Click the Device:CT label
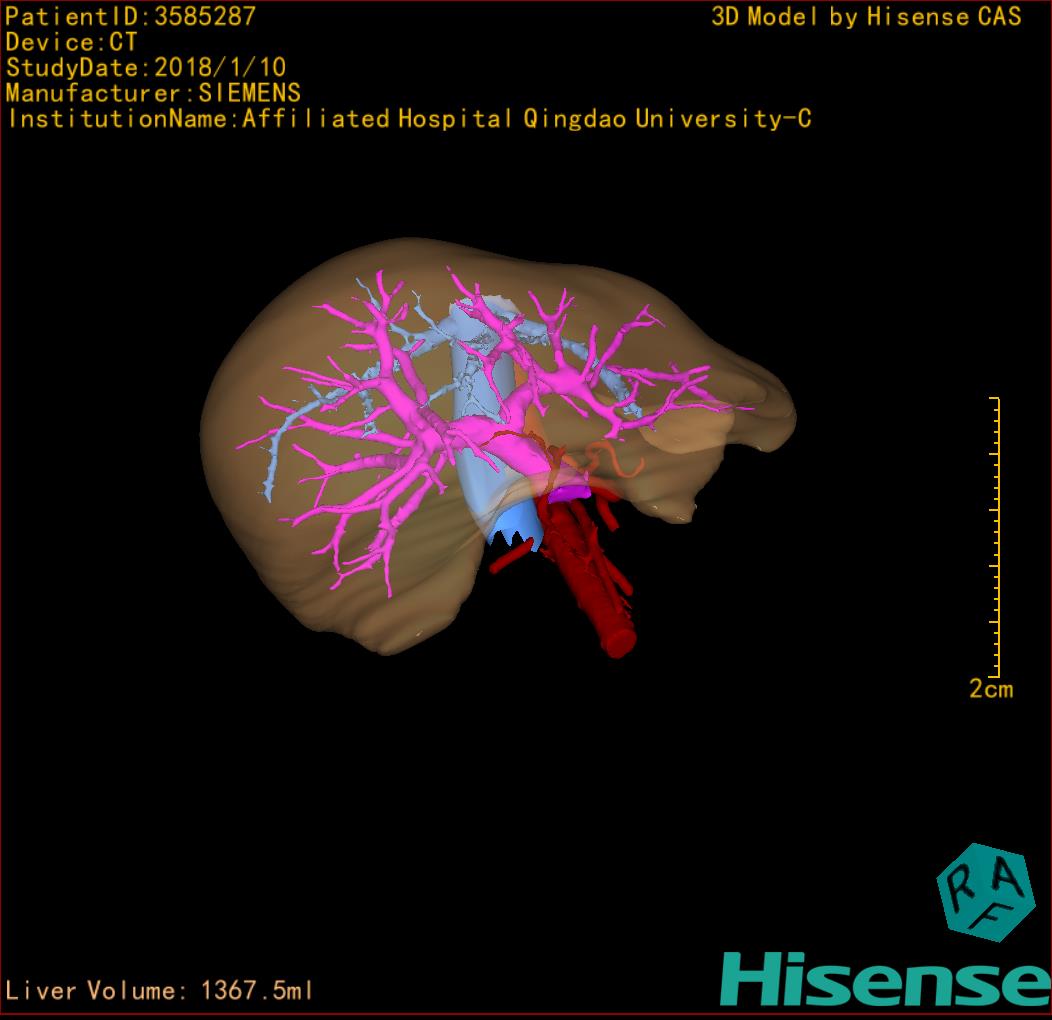Image resolution: width=1052 pixels, height=1020 pixels. (71, 42)
